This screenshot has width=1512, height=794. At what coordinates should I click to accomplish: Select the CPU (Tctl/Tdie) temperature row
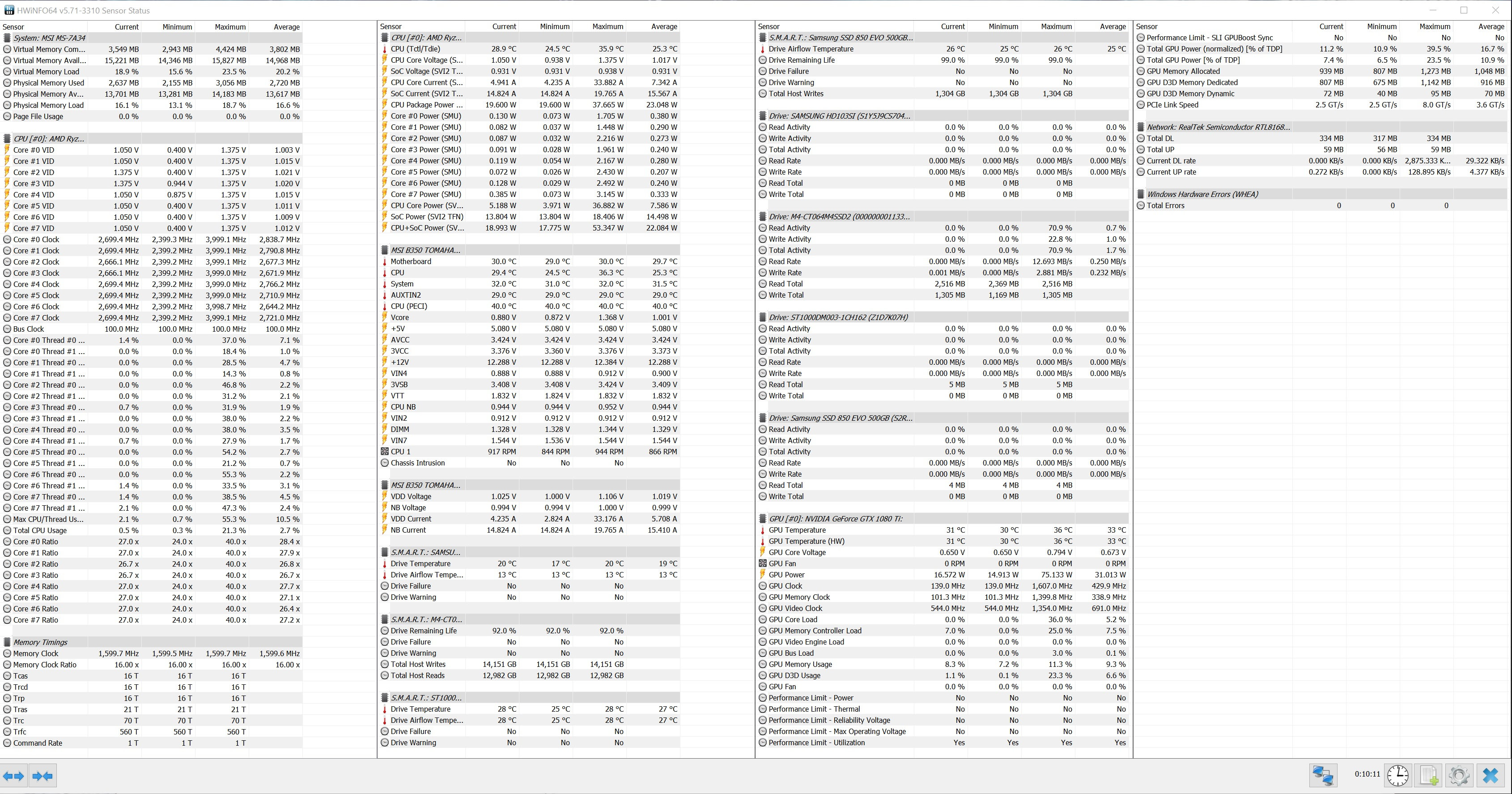416,49
